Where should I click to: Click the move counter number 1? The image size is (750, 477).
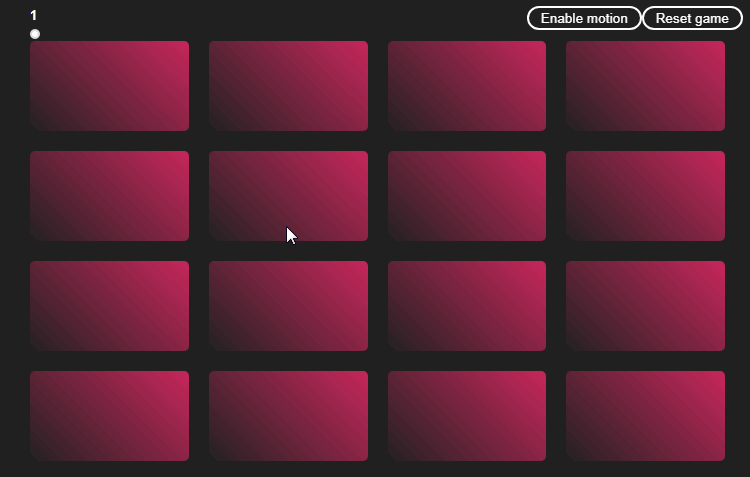pyautogui.click(x=33, y=15)
